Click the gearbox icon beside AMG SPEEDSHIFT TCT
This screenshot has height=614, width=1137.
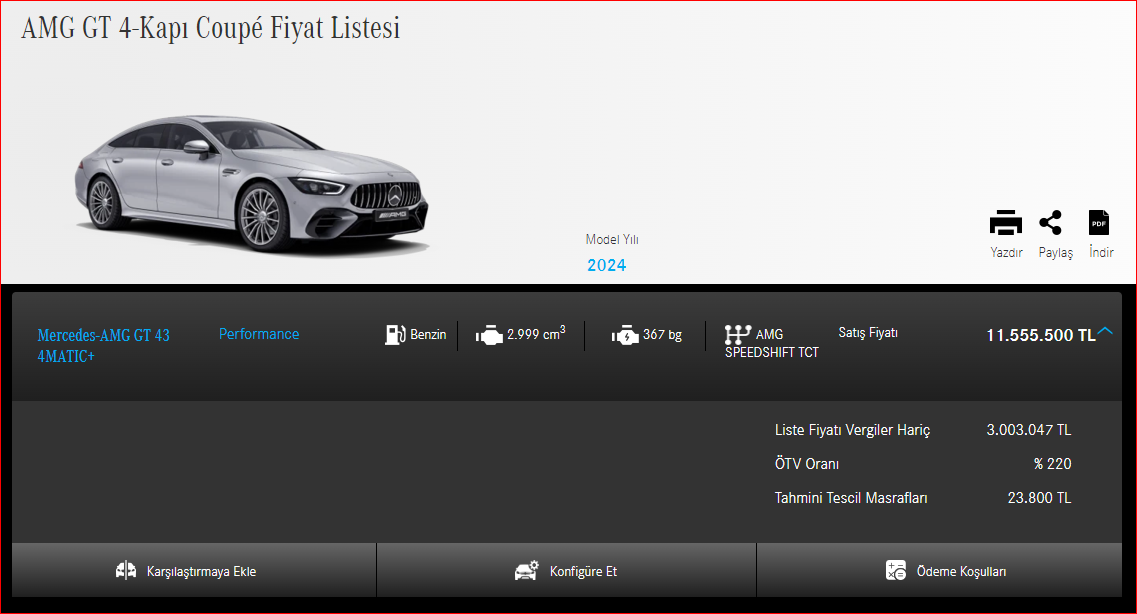tap(737, 334)
